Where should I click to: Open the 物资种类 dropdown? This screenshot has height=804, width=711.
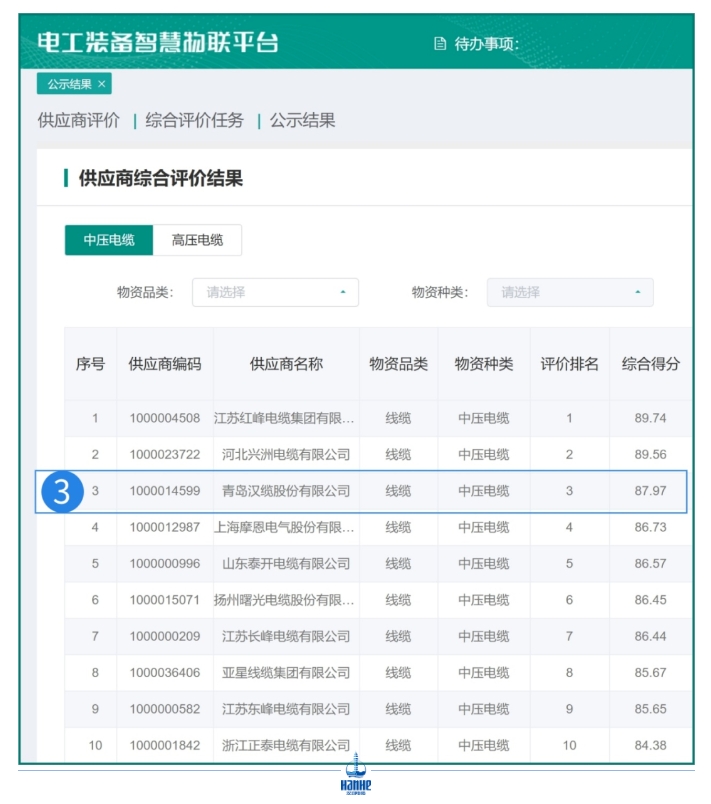click(569, 293)
